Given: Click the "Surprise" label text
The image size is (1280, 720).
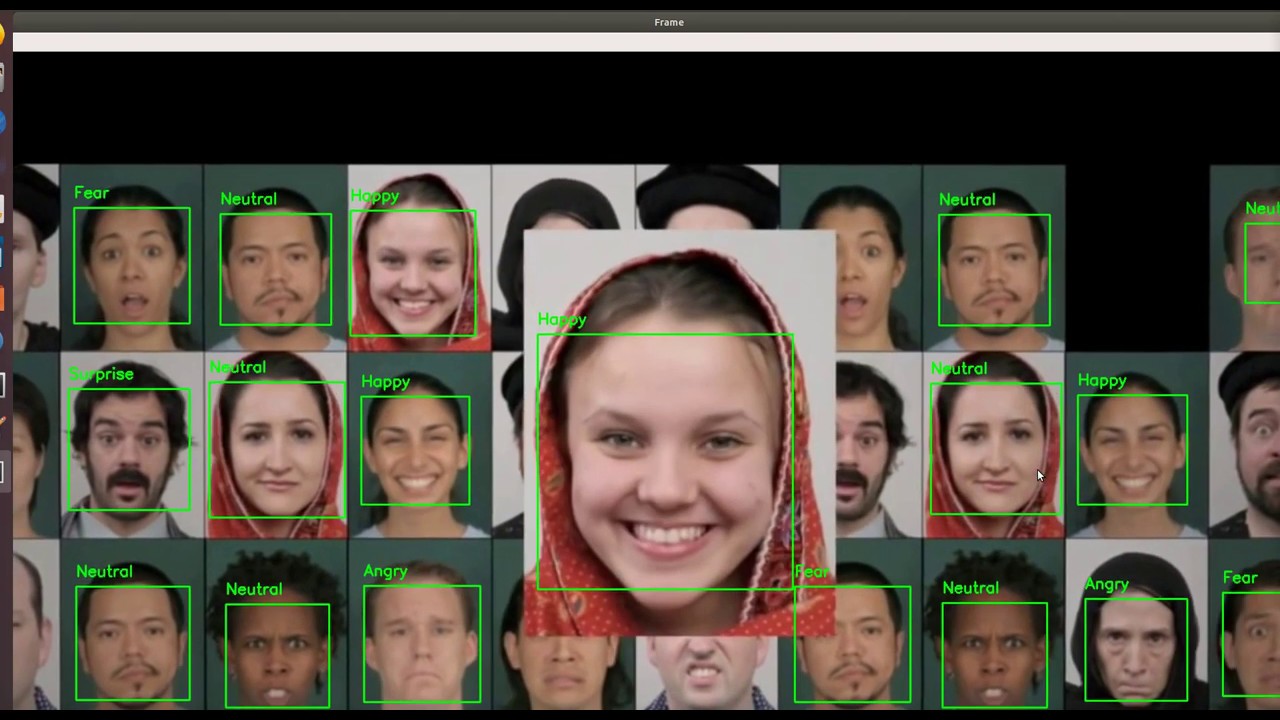Looking at the screenshot, I should 101,374.
